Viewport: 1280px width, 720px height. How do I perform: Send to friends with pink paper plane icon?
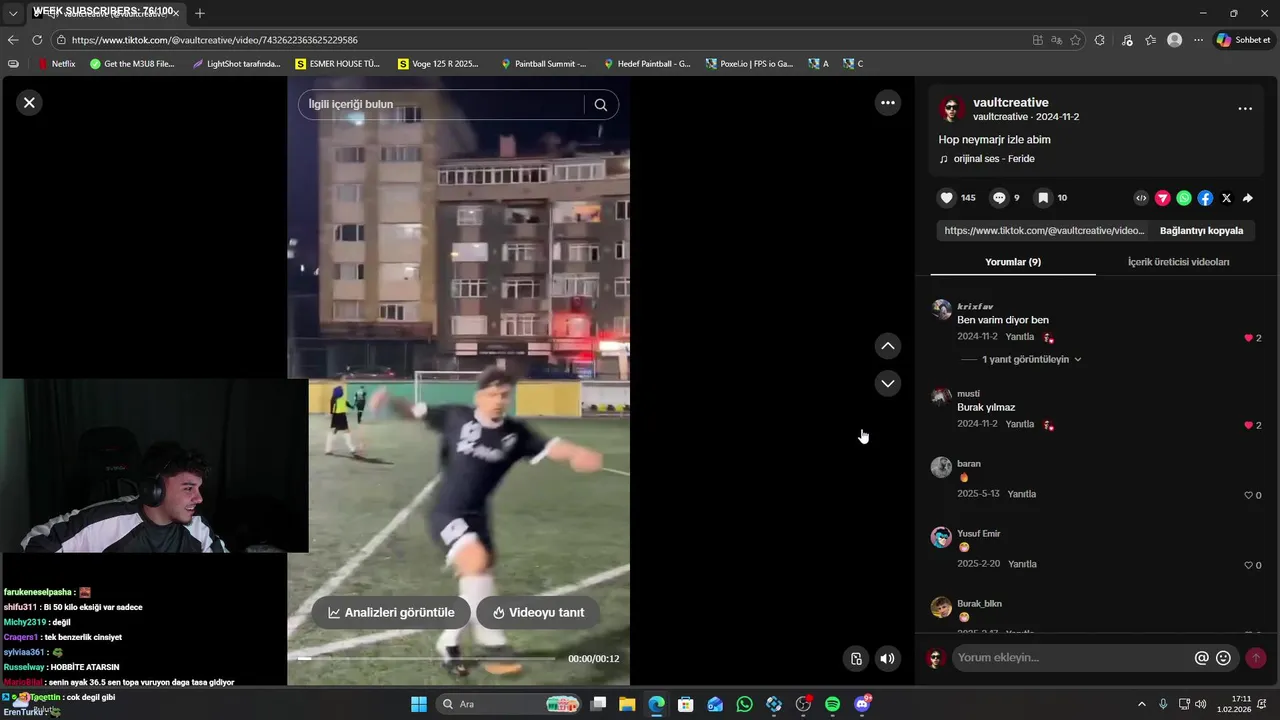(1162, 198)
